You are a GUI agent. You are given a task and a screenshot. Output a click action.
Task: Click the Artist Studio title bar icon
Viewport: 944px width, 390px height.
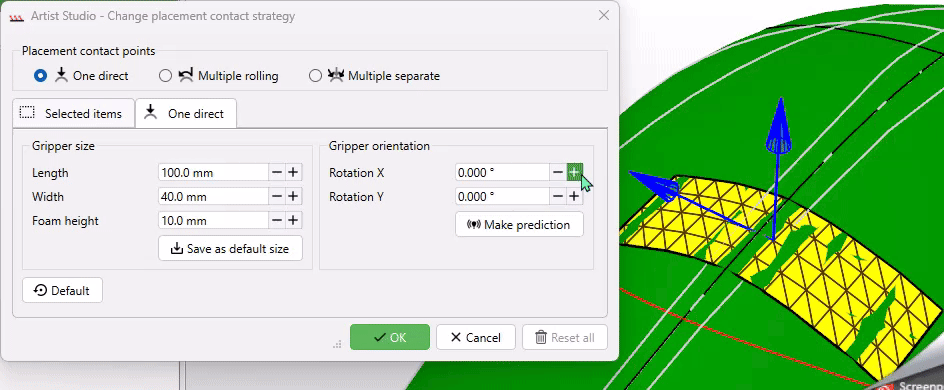coord(17,17)
